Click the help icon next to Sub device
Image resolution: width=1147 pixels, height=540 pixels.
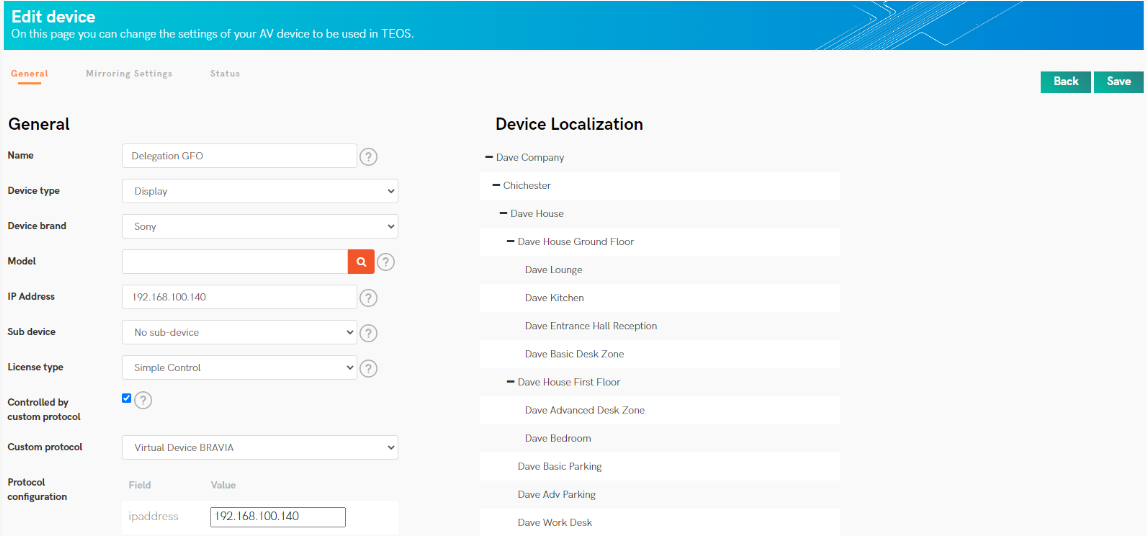click(x=369, y=333)
